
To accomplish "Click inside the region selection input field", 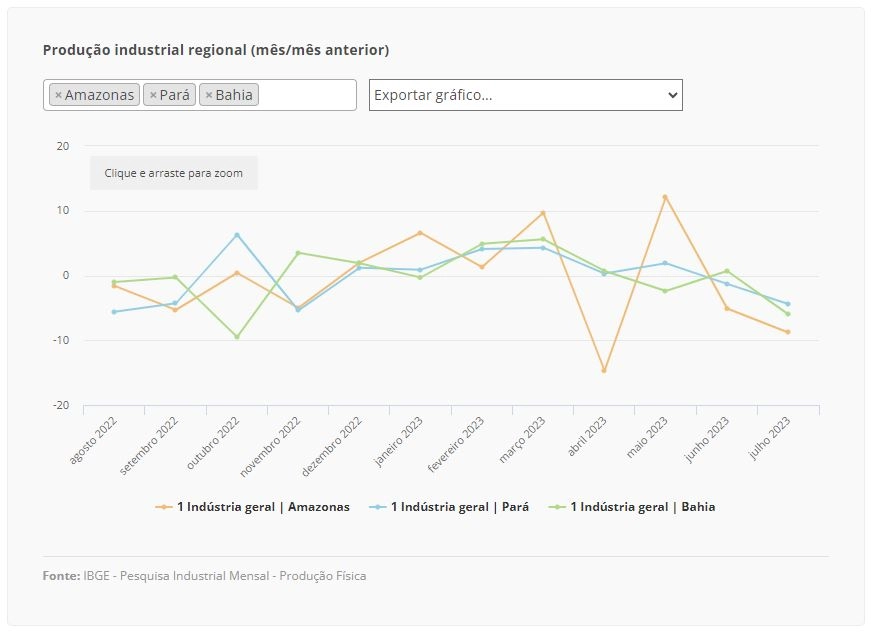I will point(307,95).
